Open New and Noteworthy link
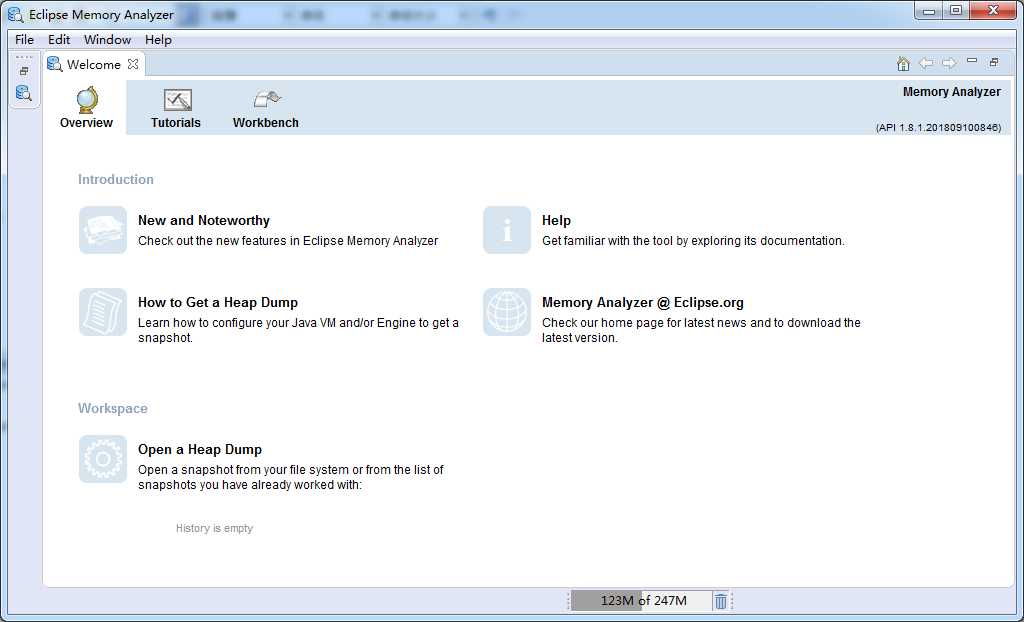Screen dimensions: 1024x622 [204, 220]
